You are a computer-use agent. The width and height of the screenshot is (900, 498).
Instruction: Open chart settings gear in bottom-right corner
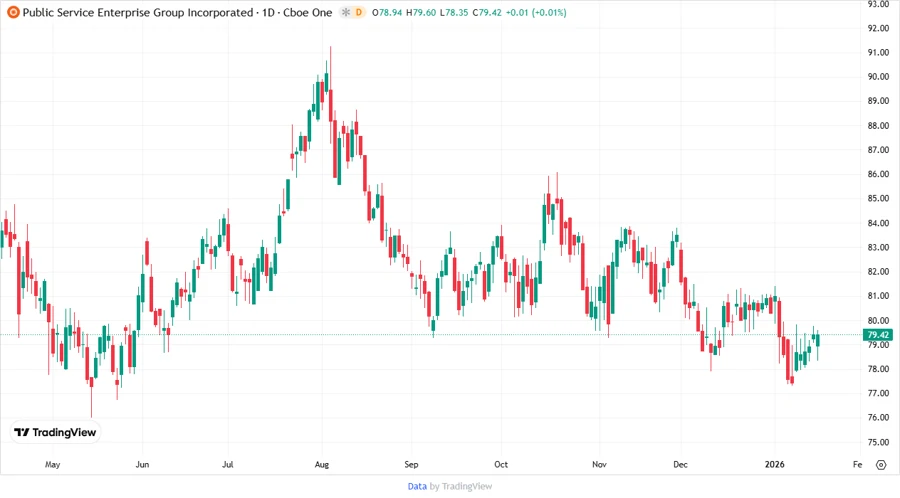click(880, 464)
